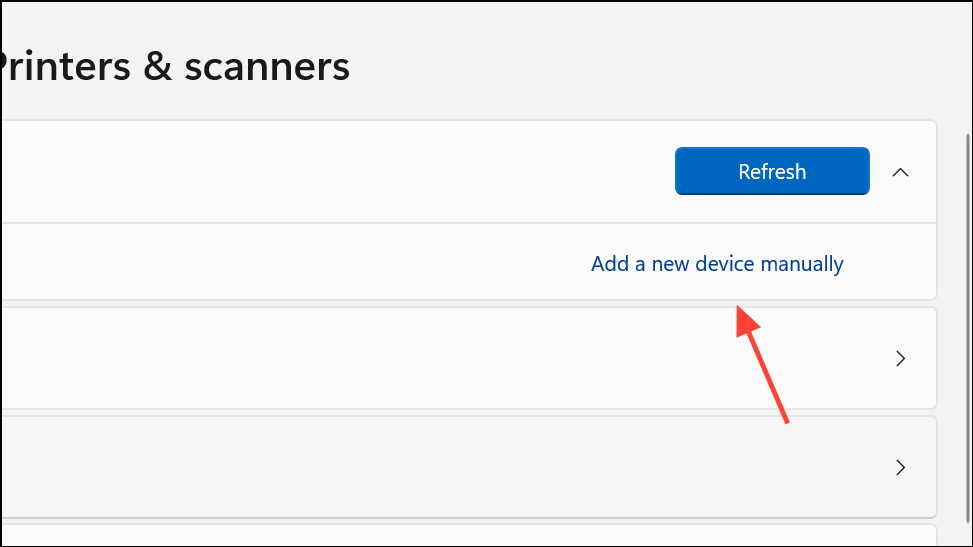973x547 pixels.
Task: Click the word scanners in the heading
Action: tap(267, 68)
